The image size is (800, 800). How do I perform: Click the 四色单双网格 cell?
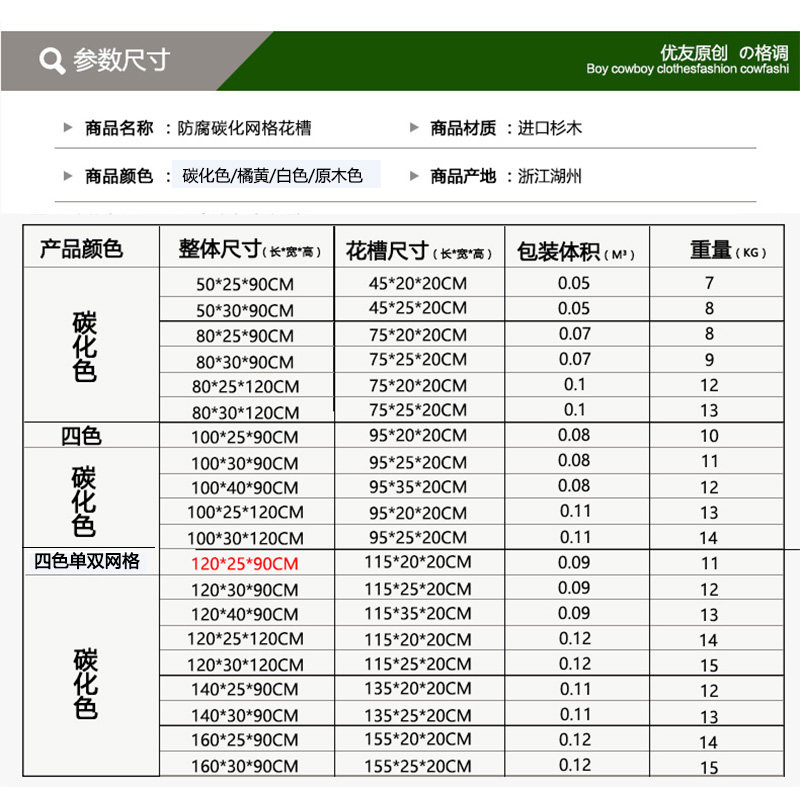(x=87, y=561)
